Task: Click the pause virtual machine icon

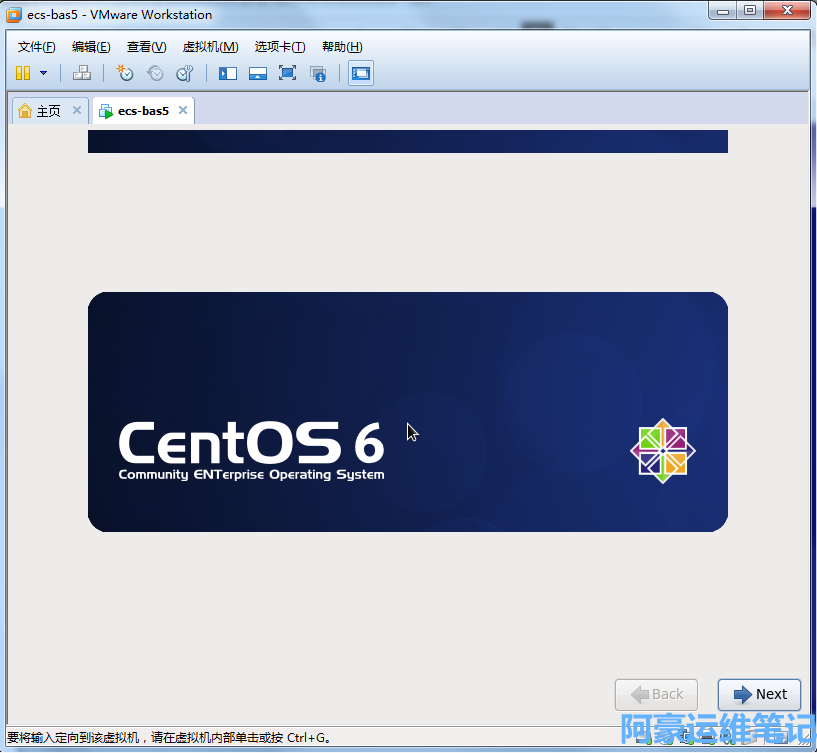Action: pos(23,73)
